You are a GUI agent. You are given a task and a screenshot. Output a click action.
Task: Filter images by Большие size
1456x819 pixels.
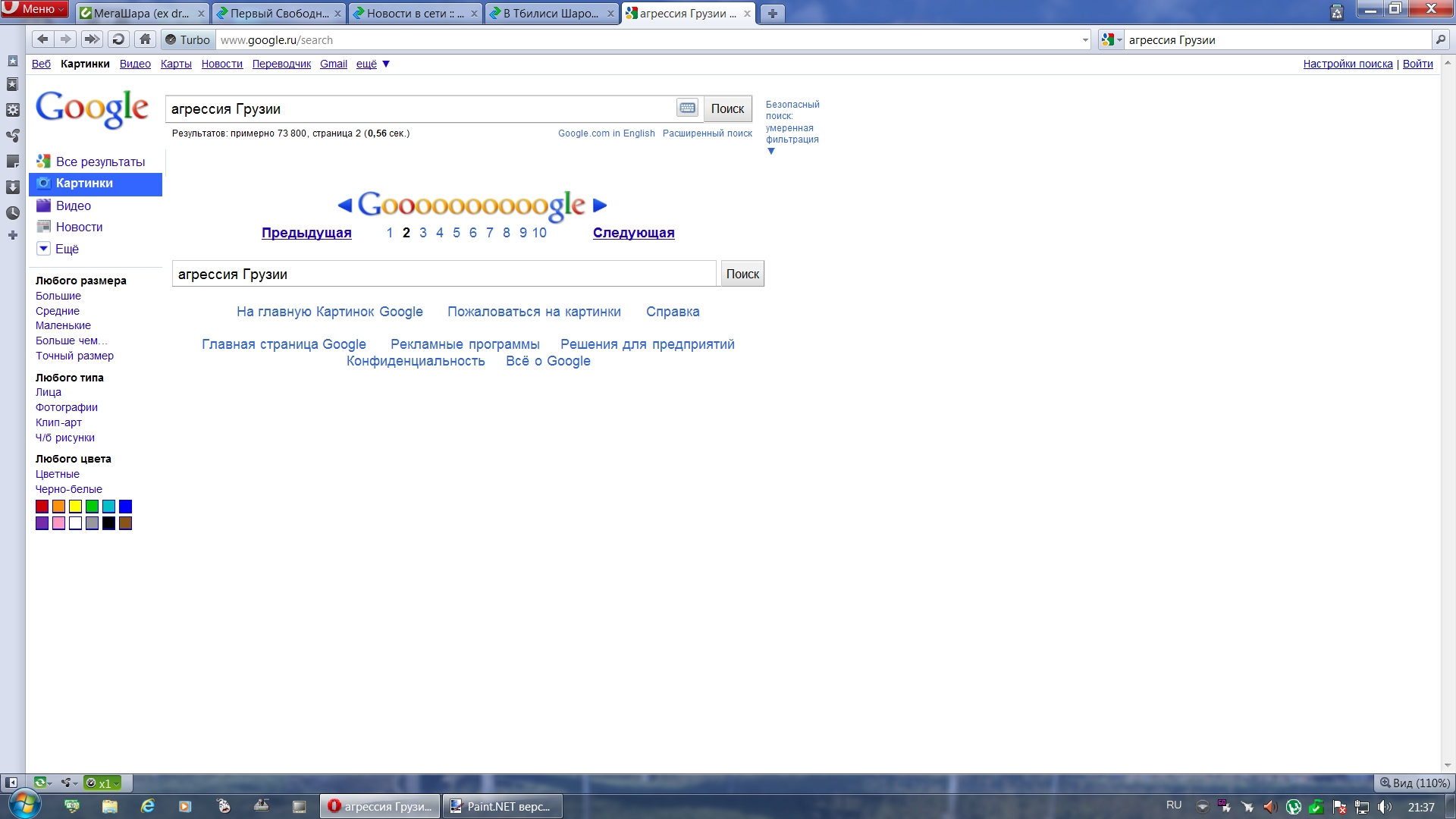pos(58,296)
